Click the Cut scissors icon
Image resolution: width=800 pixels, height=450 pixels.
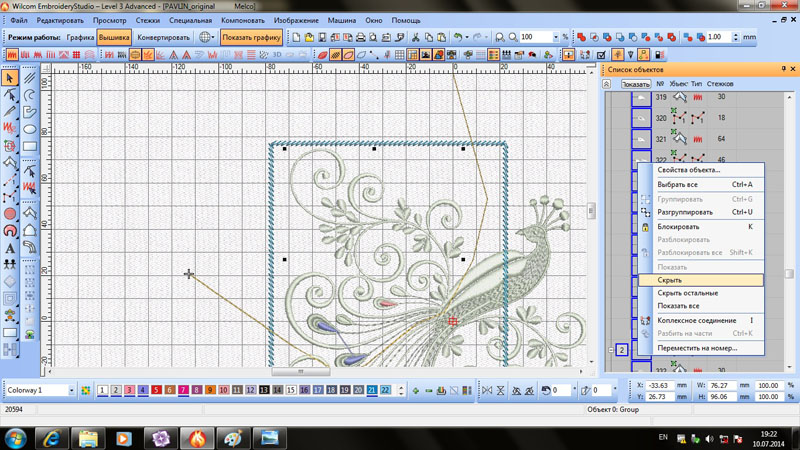coord(415,37)
